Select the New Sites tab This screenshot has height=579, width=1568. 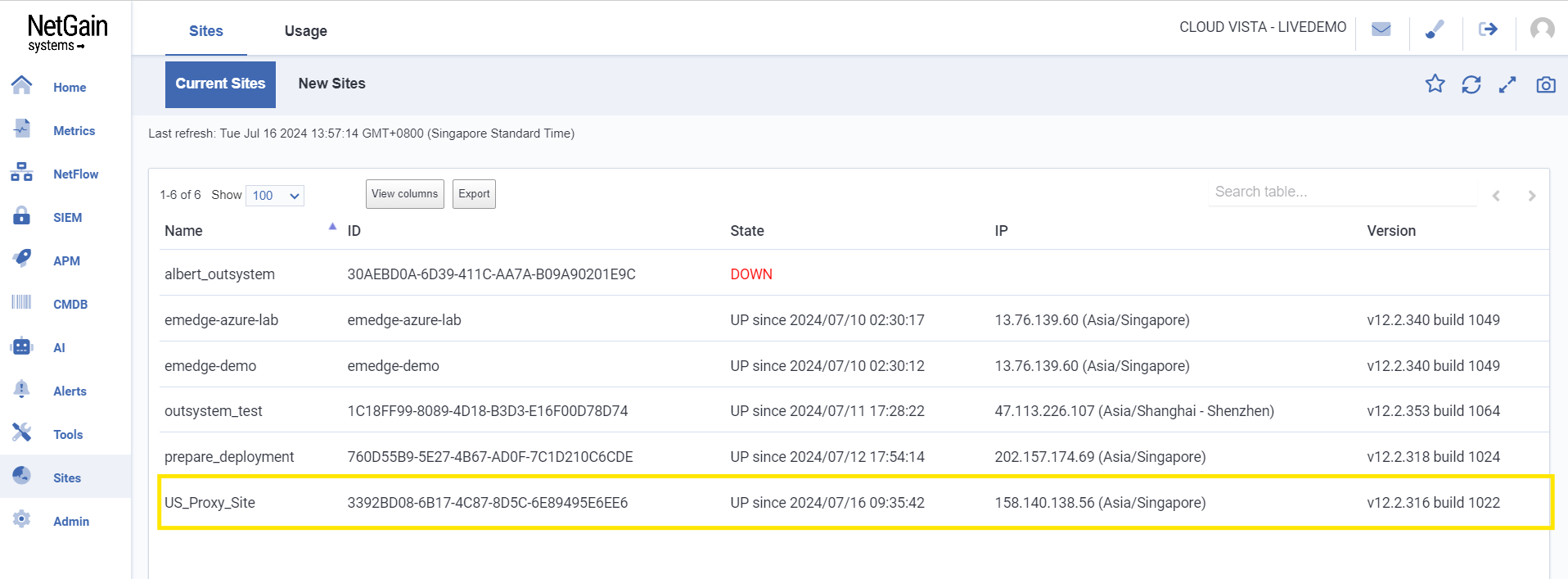[331, 84]
